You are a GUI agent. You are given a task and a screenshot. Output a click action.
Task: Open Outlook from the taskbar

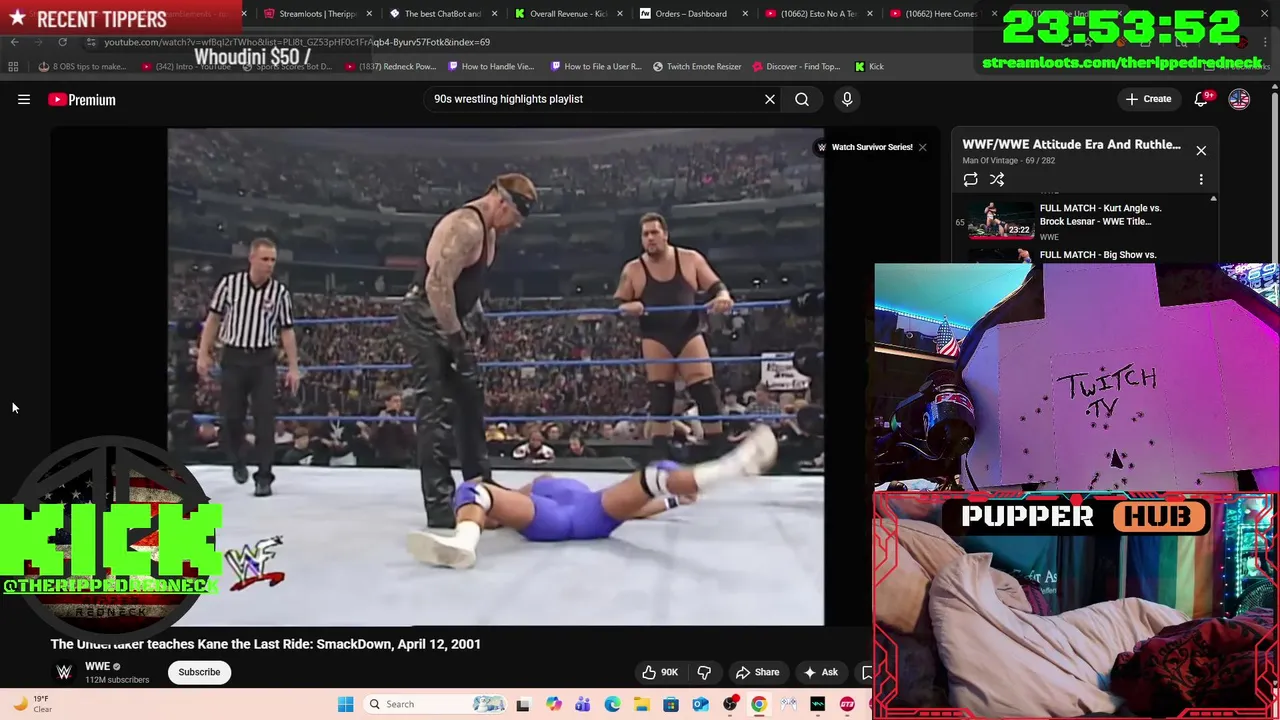click(x=700, y=704)
